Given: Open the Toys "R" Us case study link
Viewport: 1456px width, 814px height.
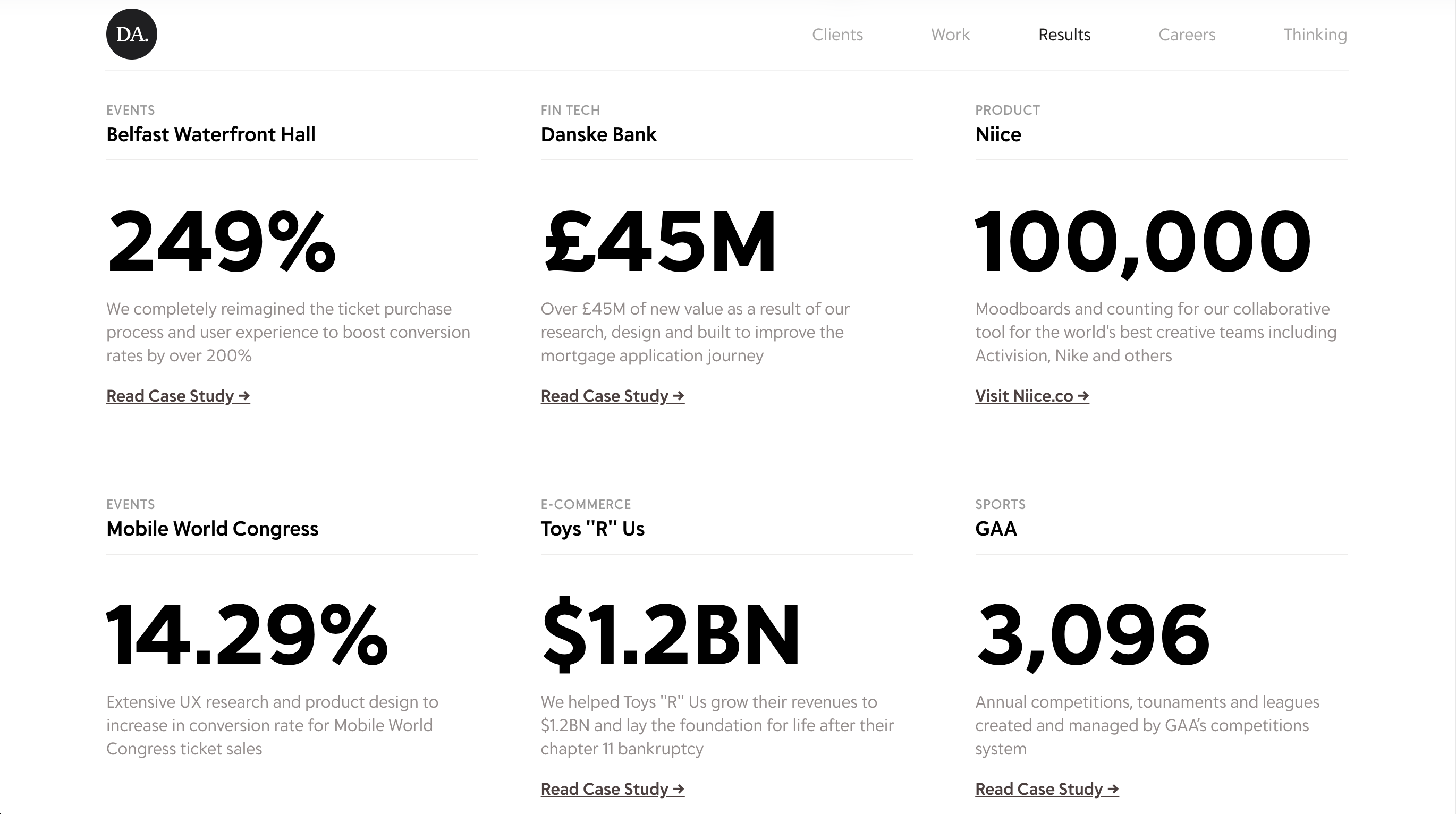Looking at the screenshot, I should pos(612,788).
